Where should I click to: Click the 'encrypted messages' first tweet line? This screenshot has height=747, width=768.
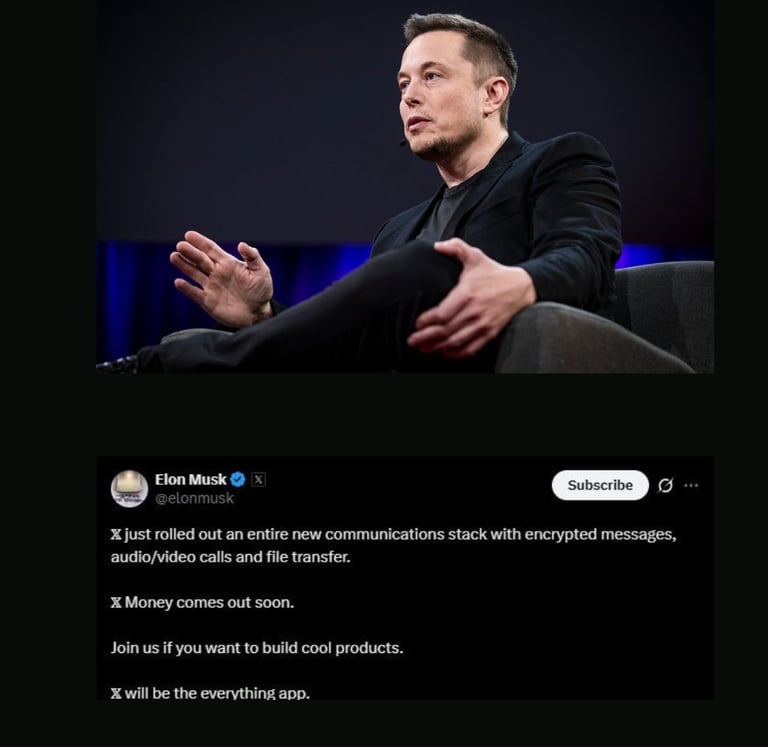coord(393,534)
